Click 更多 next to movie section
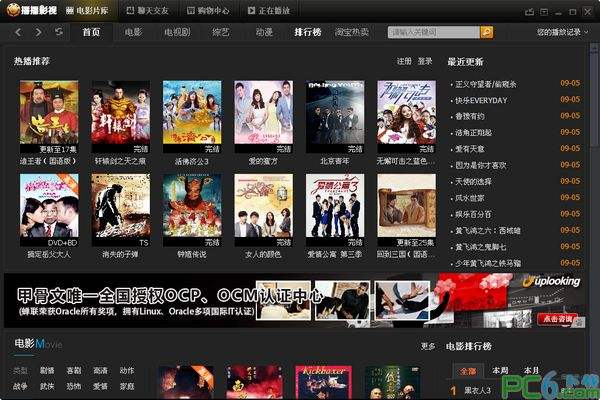600x400 pixels. click(428, 346)
